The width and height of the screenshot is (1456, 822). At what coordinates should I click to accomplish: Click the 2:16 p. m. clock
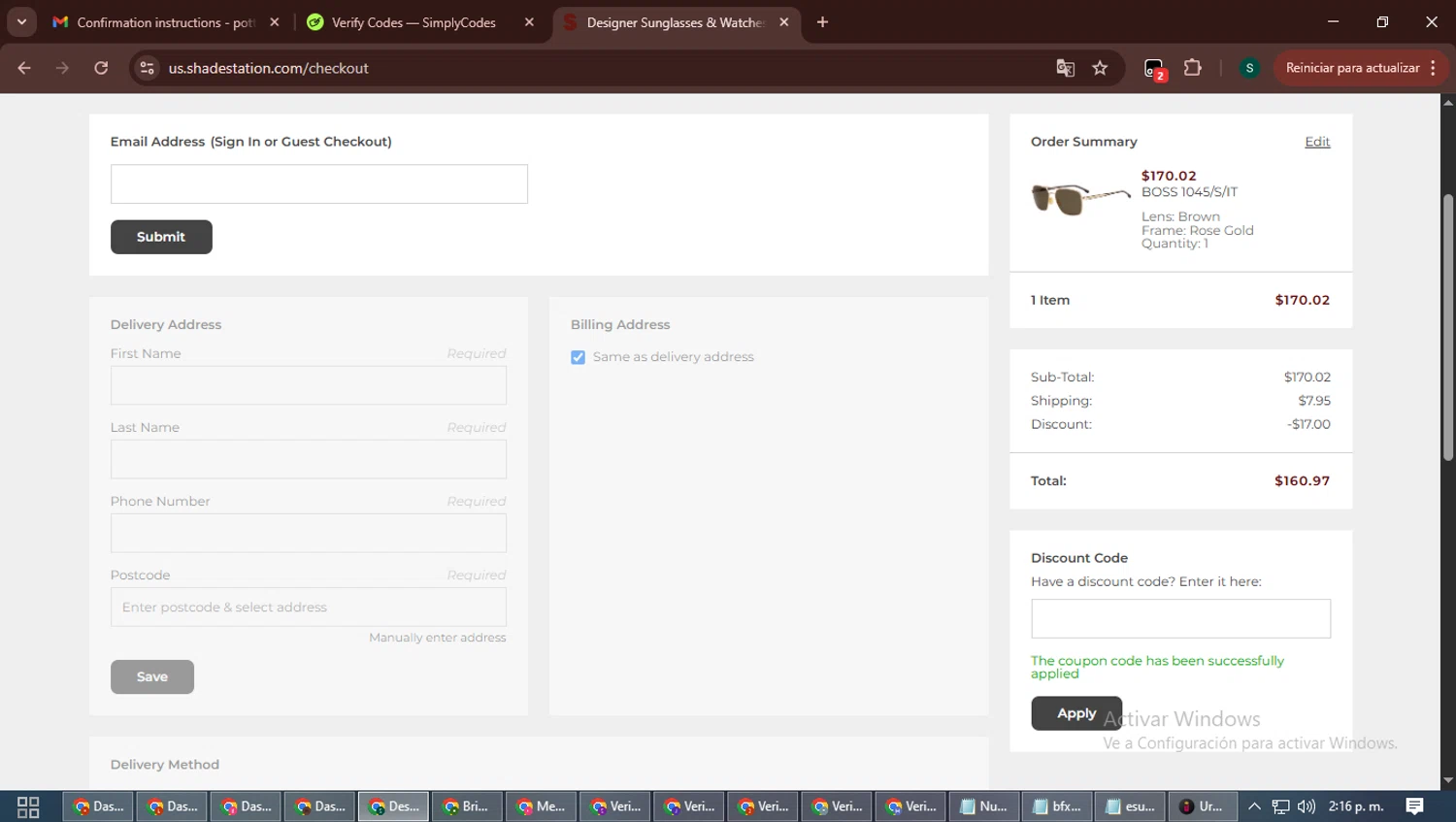pyautogui.click(x=1356, y=806)
